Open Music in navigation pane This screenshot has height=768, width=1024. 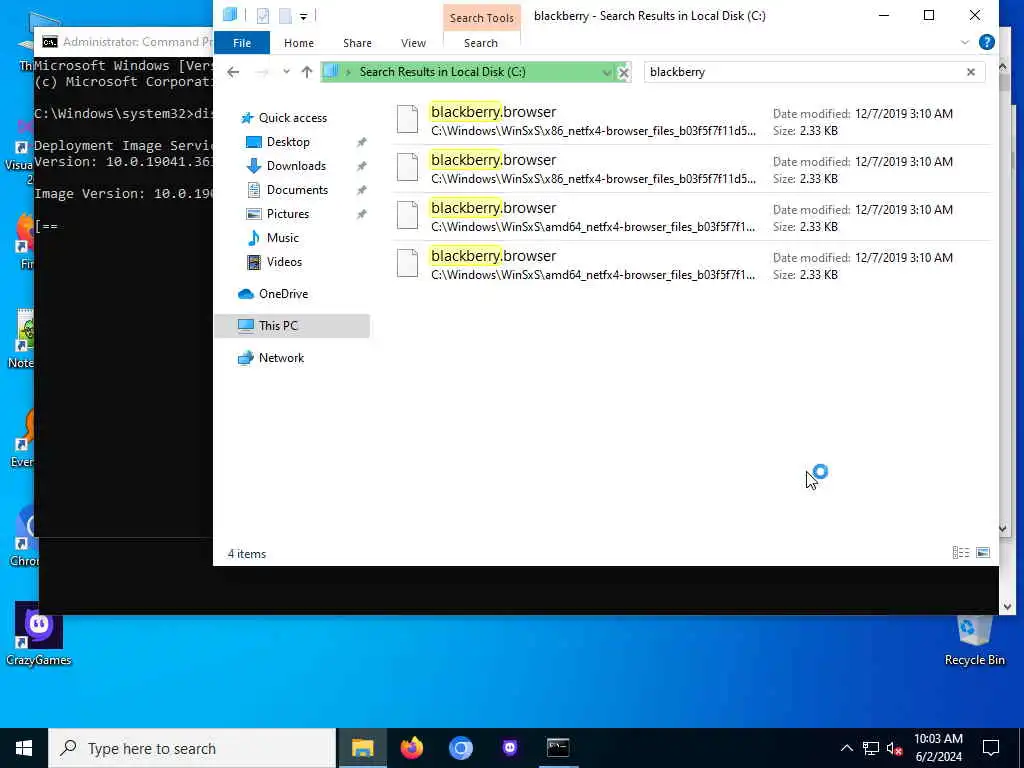point(282,238)
